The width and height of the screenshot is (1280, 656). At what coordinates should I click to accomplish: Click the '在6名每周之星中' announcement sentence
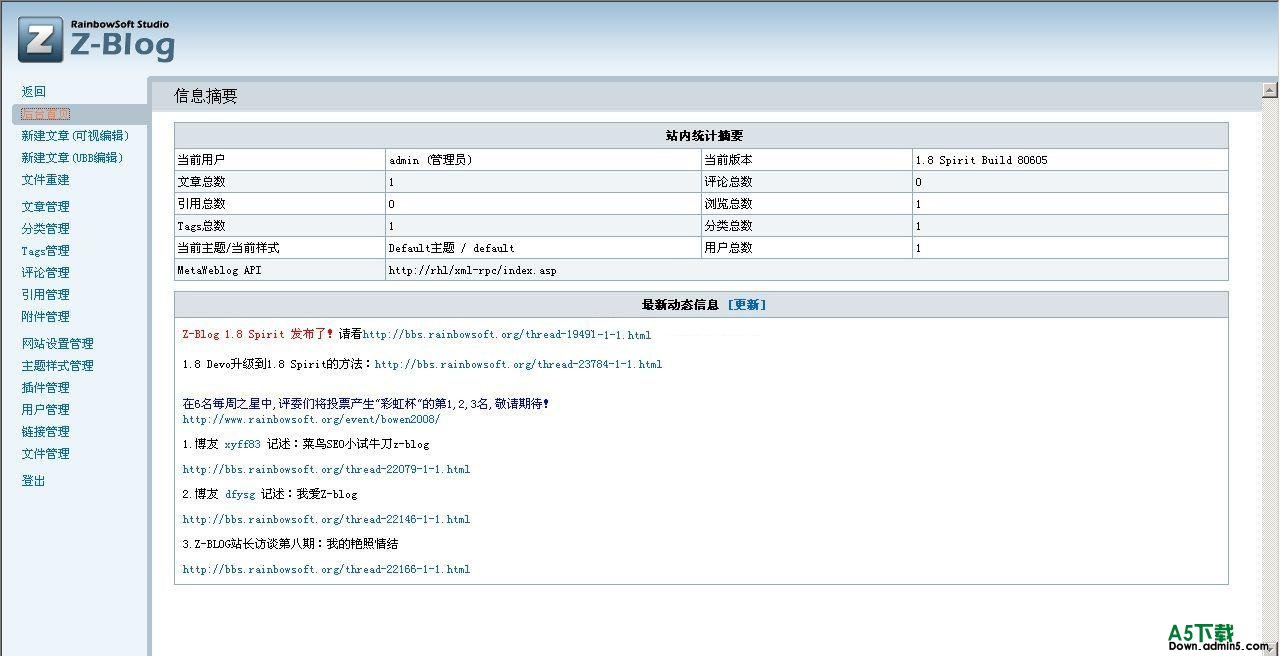coord(366,404)
